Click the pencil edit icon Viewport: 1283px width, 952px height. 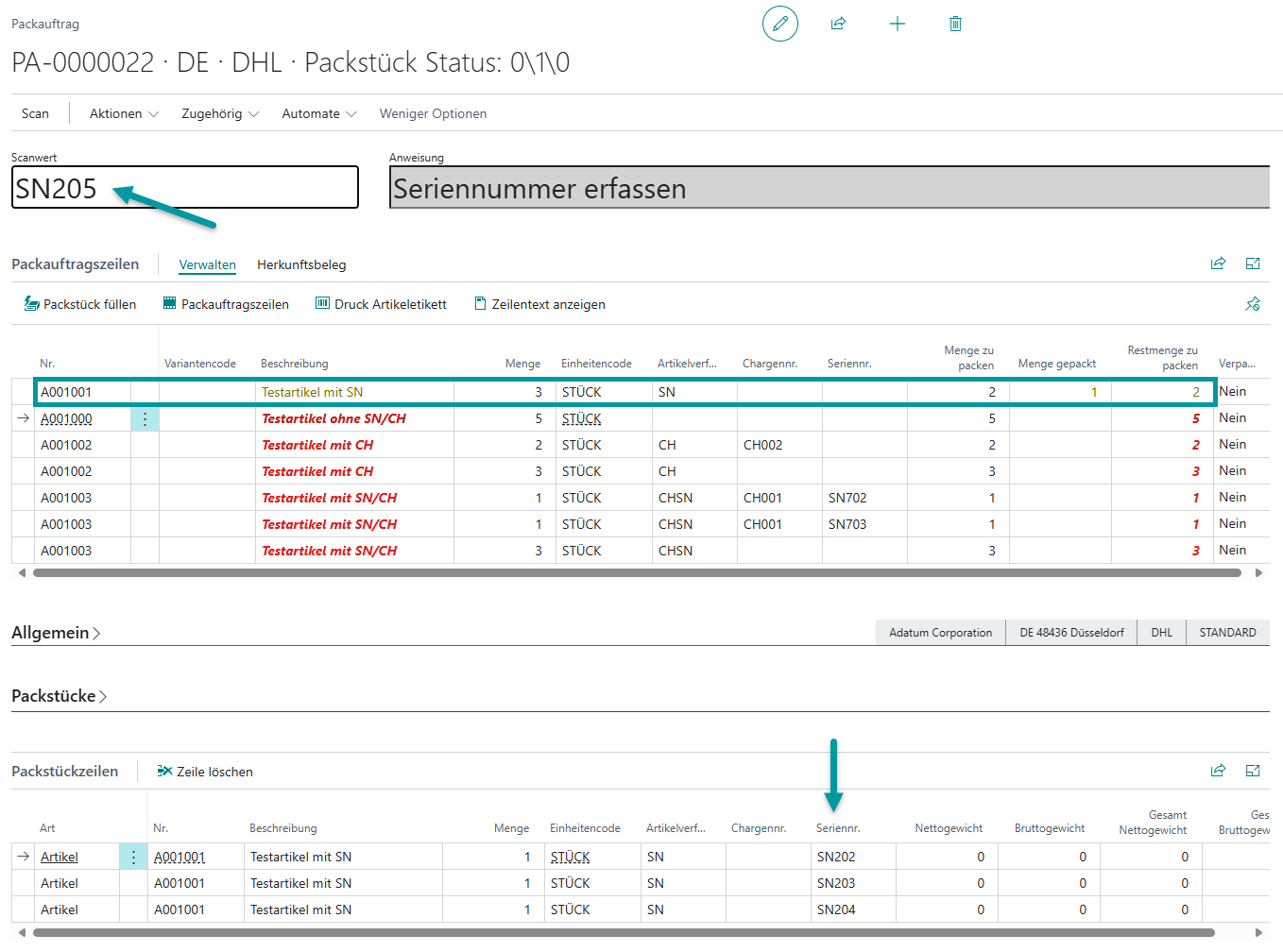coord(779,24)
